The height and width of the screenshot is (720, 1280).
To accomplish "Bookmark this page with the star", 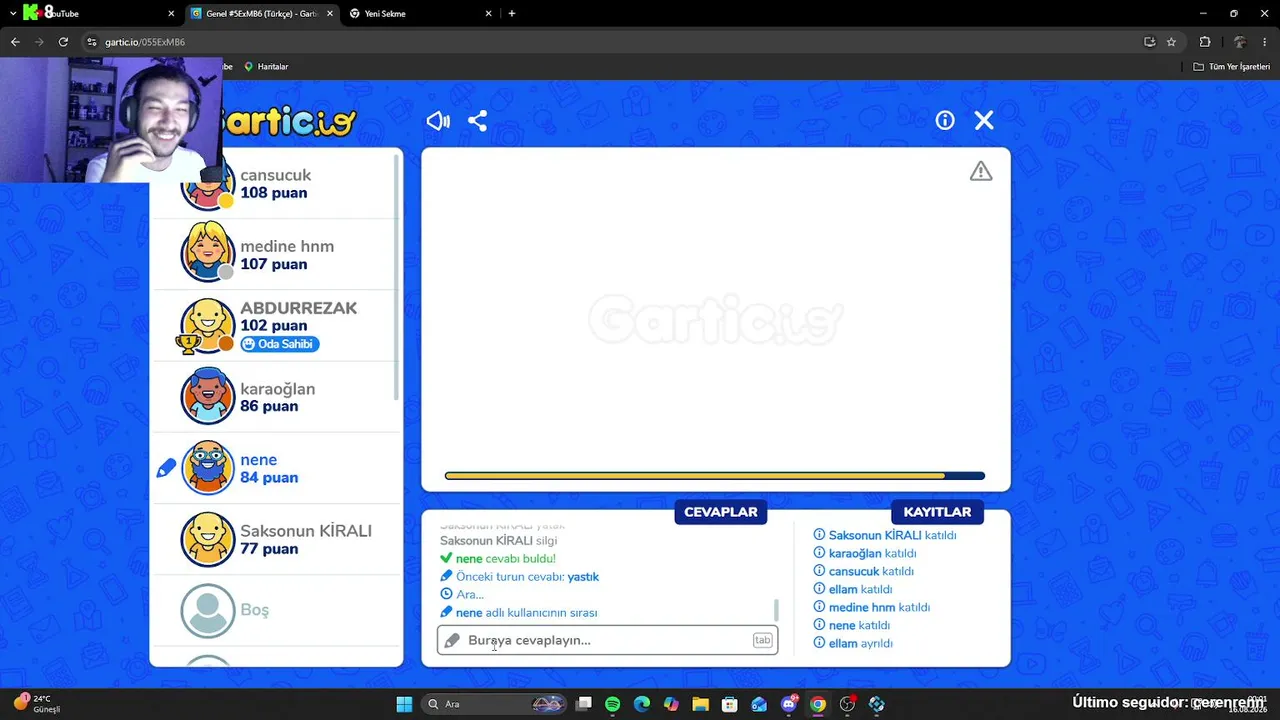I will (x=1171, y=42).
